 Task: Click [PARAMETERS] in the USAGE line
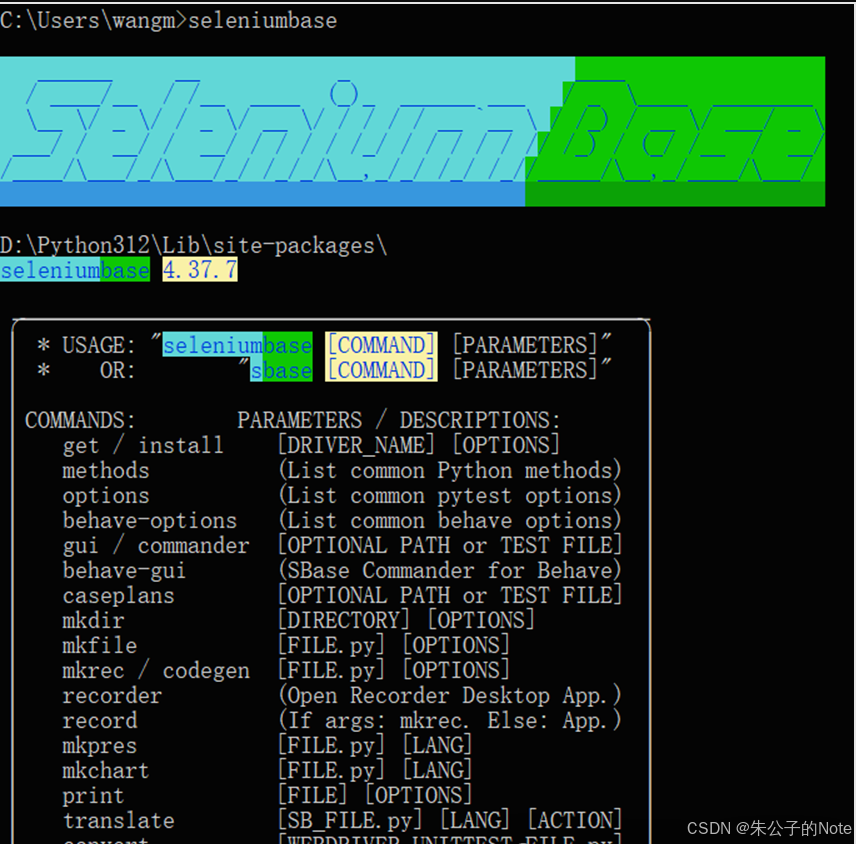(525, 345)
